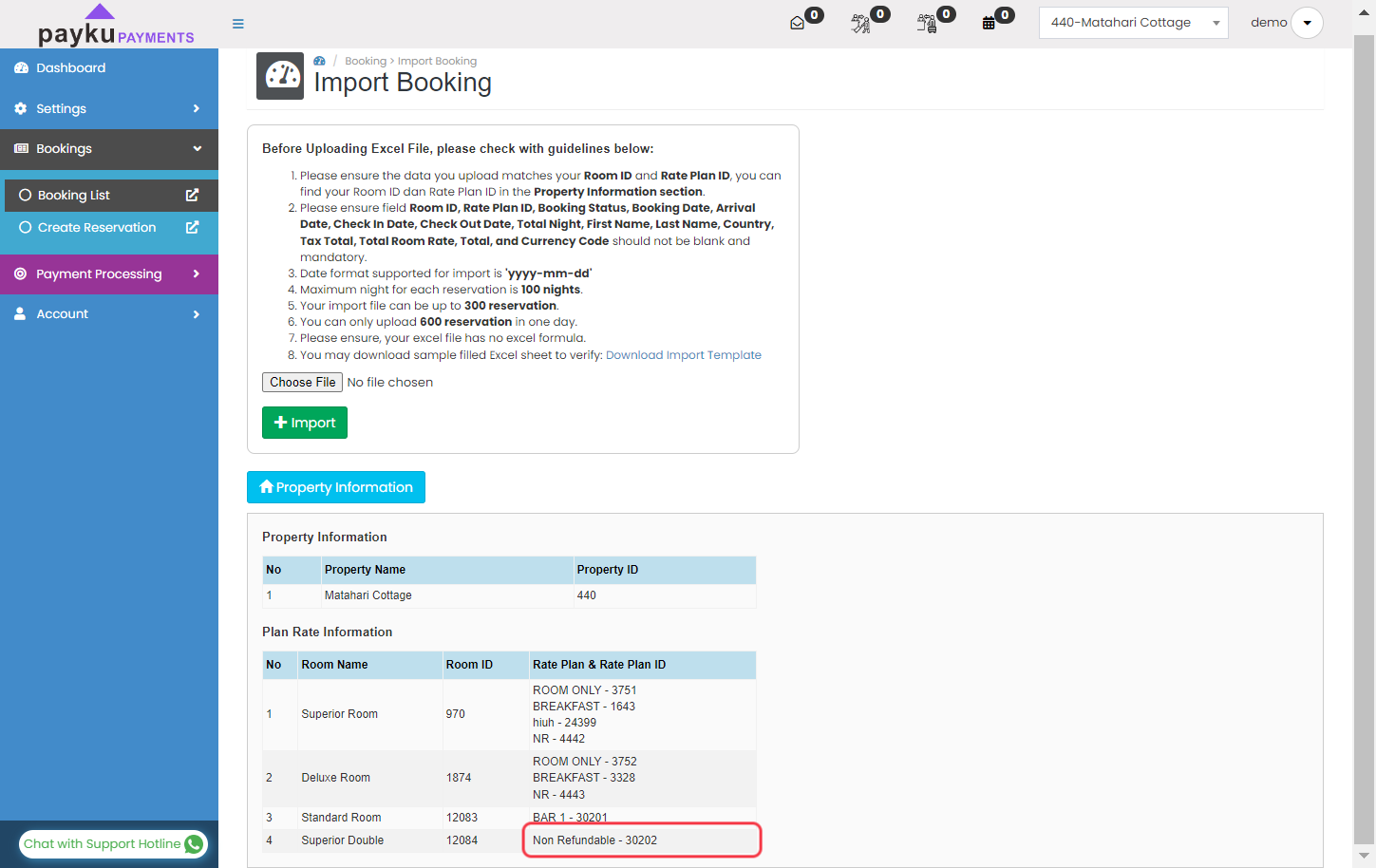Click the Non Refundable - 30202 rate plan
1376x868 pixels.
pos(594,840)
